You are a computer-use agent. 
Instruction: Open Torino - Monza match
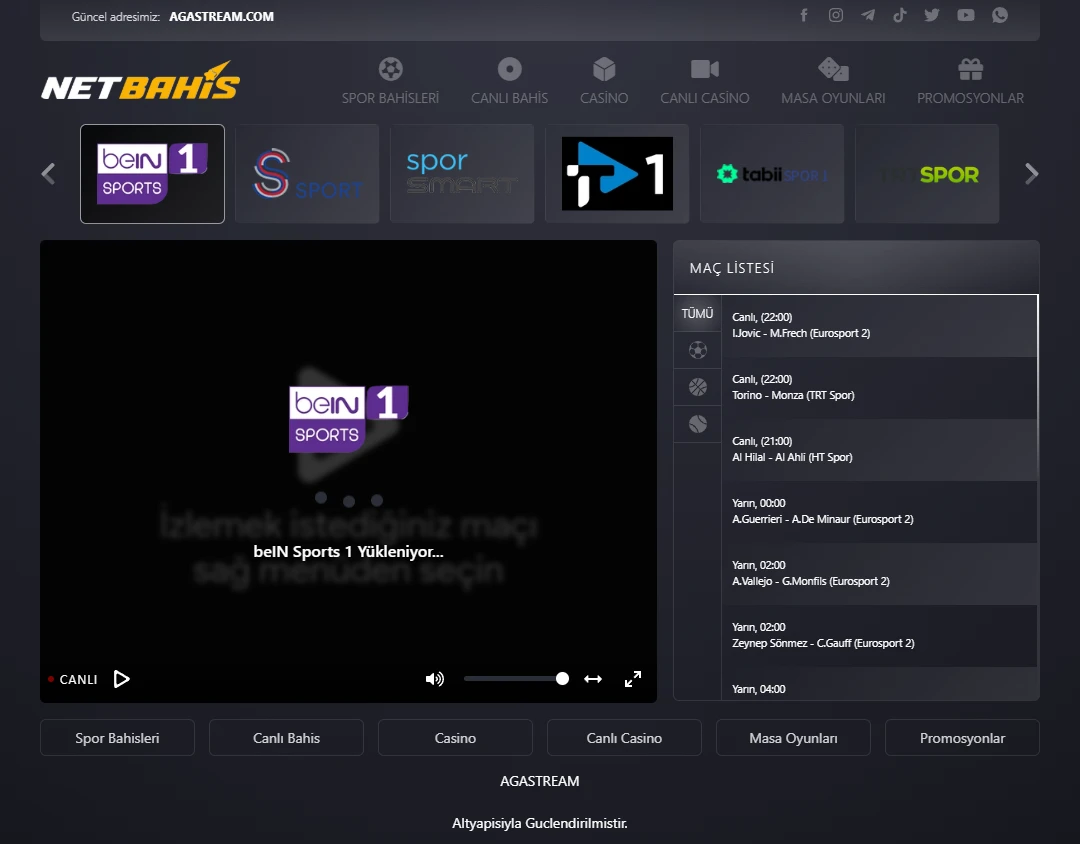[x=879, y=388]
